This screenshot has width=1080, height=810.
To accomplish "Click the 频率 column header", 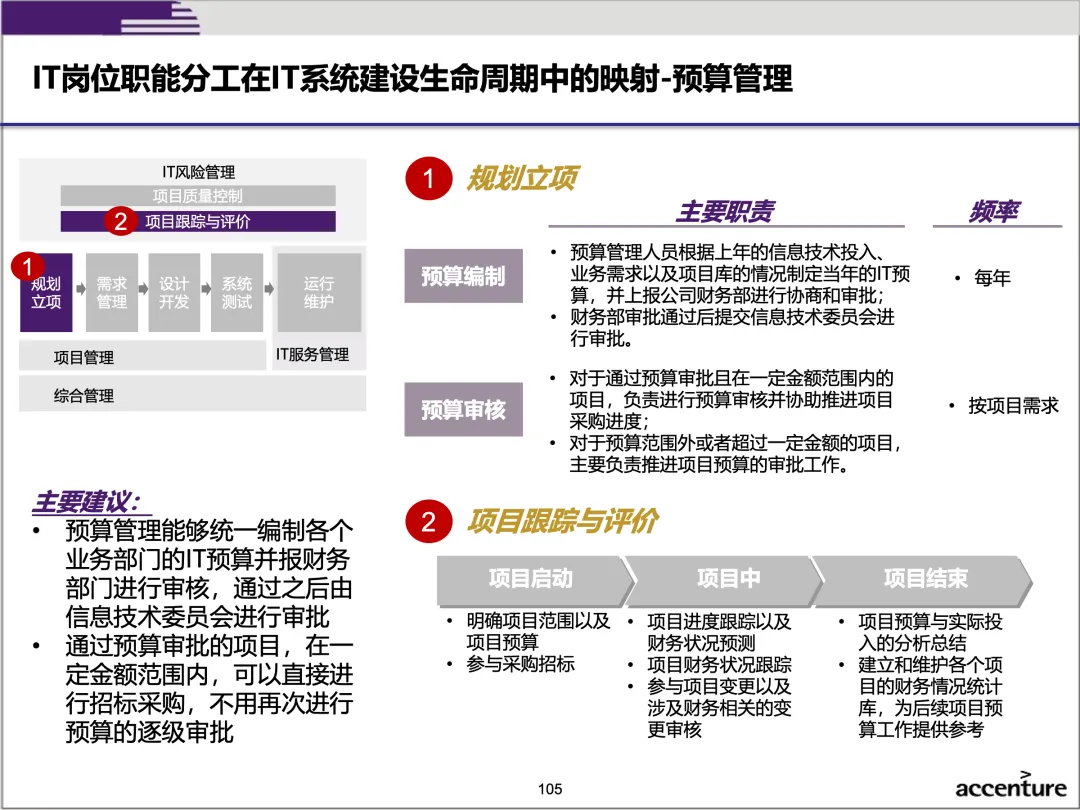I will tap(995, 211).
